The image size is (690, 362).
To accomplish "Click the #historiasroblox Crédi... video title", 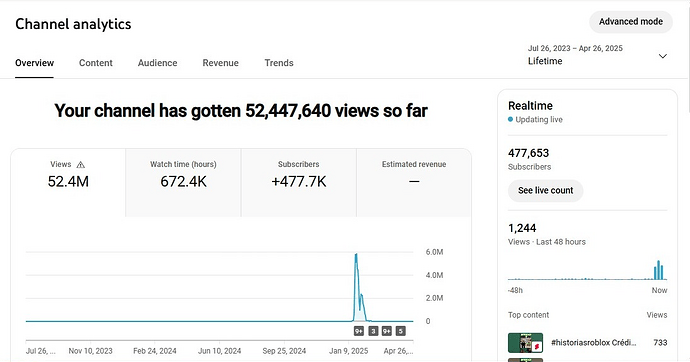I will 594,343.
